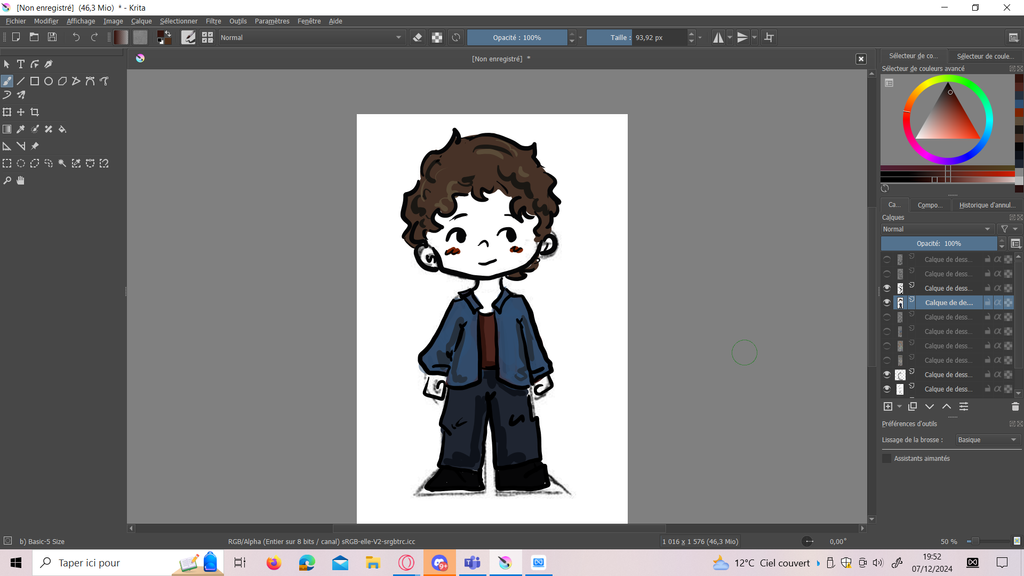Duplicate the layer with the copy icon
Image resolution: width=1024 pixels, height=576 pixels.
pyautogui.click(x=912, y=406)
